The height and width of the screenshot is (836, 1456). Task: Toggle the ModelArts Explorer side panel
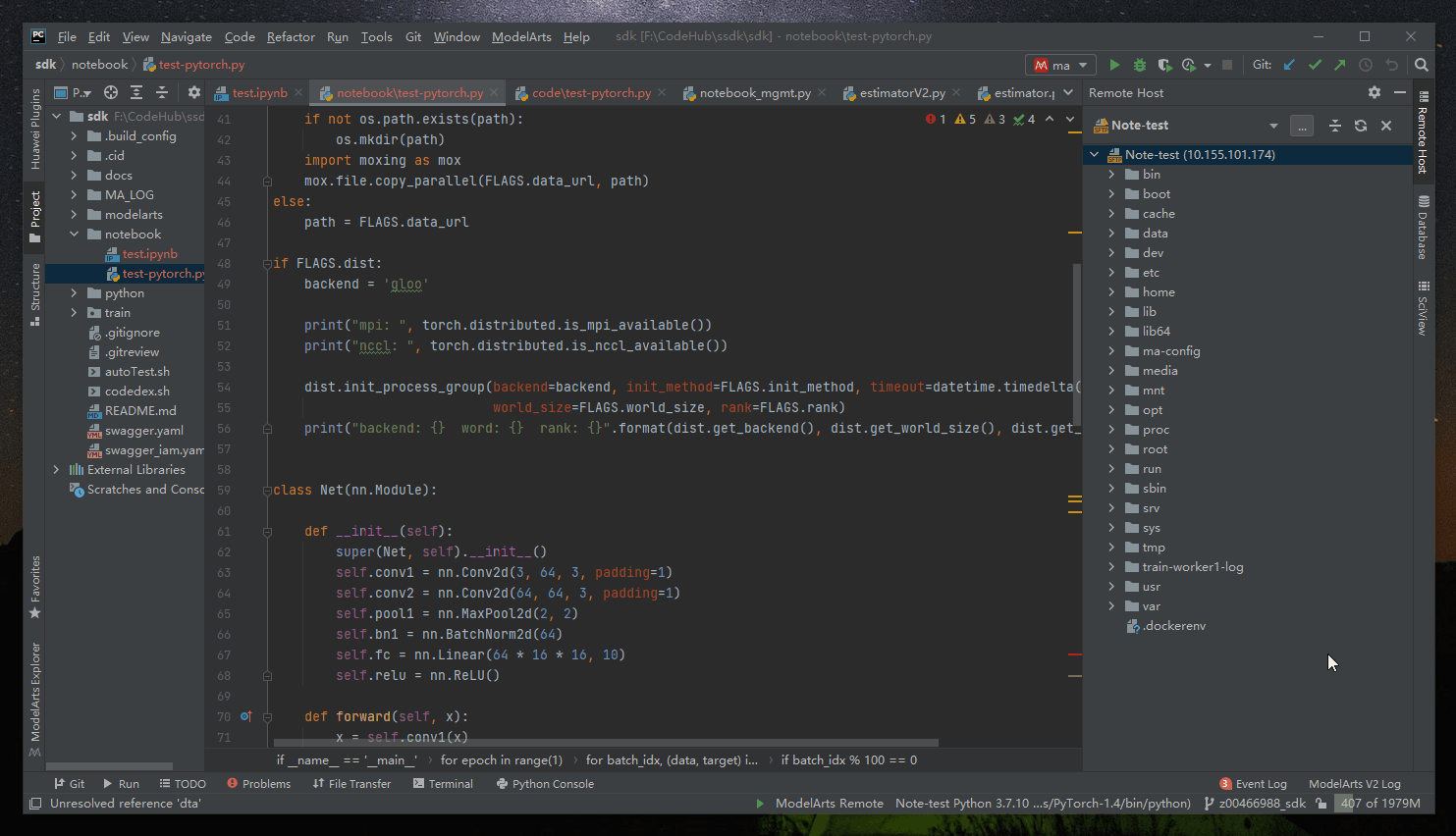point(35,697)
